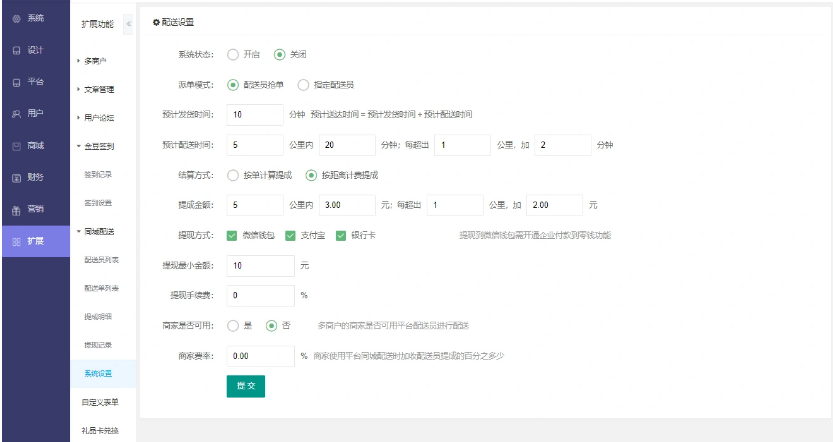
Task: Go to the 财务 sidebar section
Action: coord(29,178)
